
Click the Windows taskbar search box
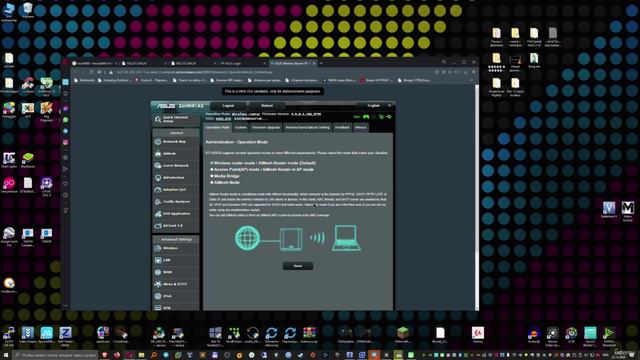[56, 355]
